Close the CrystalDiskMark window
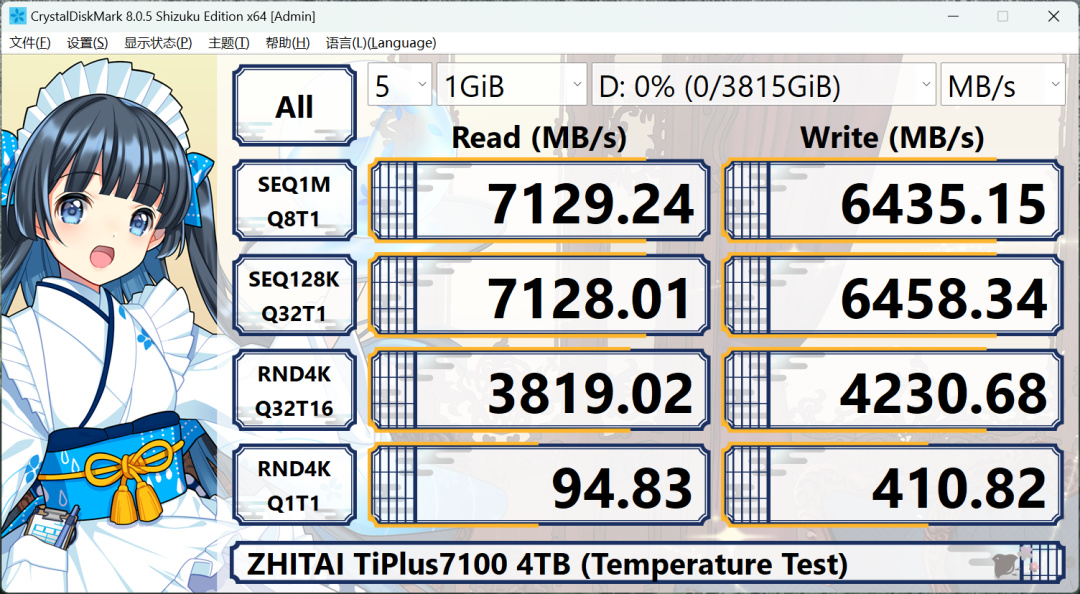The height and width of the screenshot is (594, 1080). tap(1053, 16)
